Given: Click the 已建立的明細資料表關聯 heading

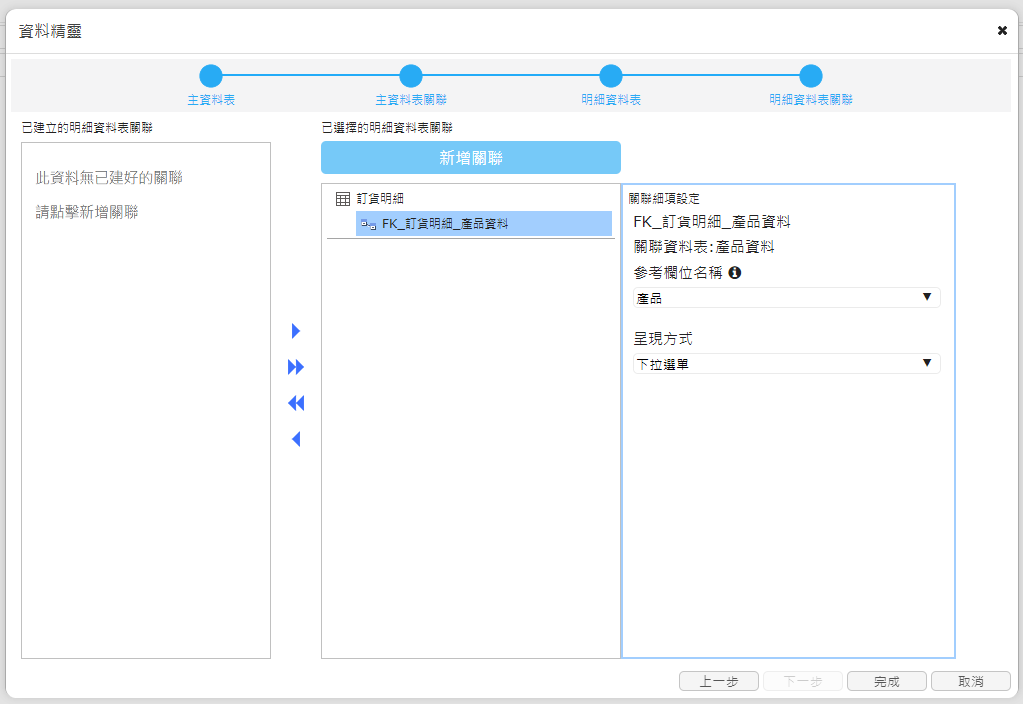Looking at the screenshot, I should click(87, 128).
